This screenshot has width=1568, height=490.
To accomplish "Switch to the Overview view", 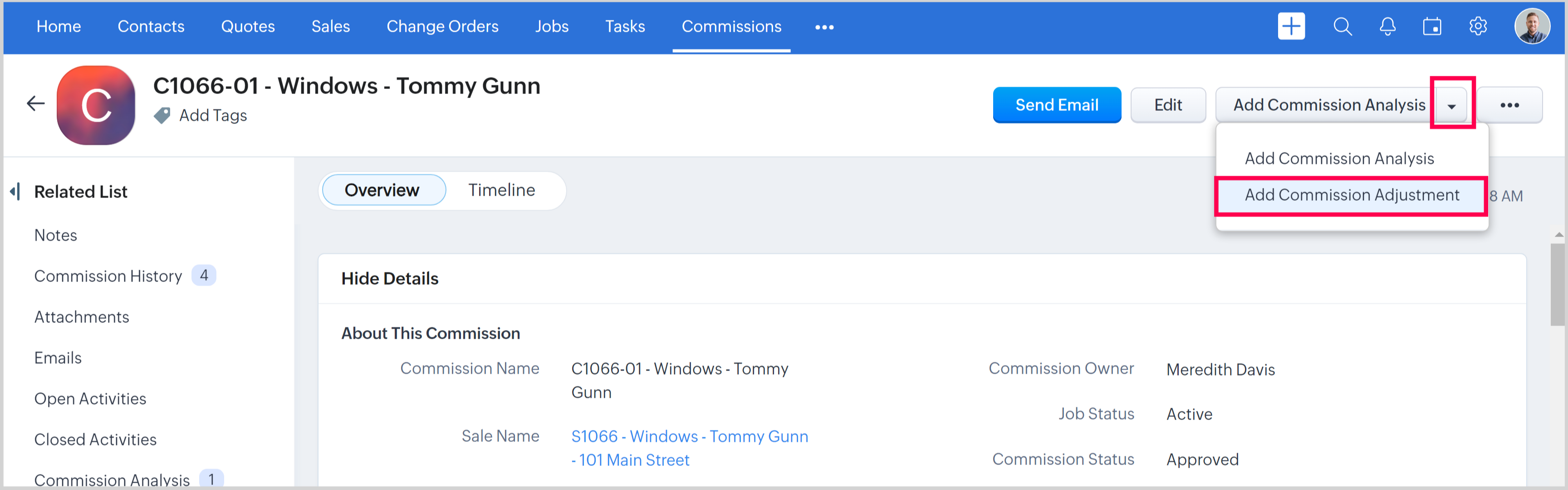I will pyautogui.click(x=382, y=190).
